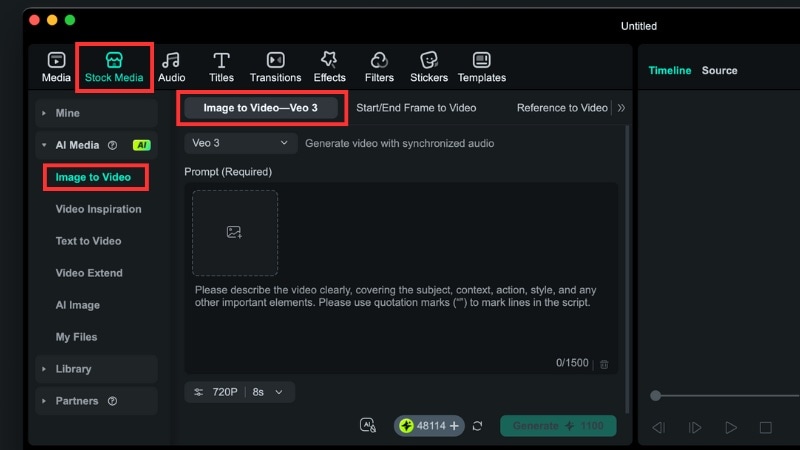Select Video Extend in sidebar

point(89,273)
